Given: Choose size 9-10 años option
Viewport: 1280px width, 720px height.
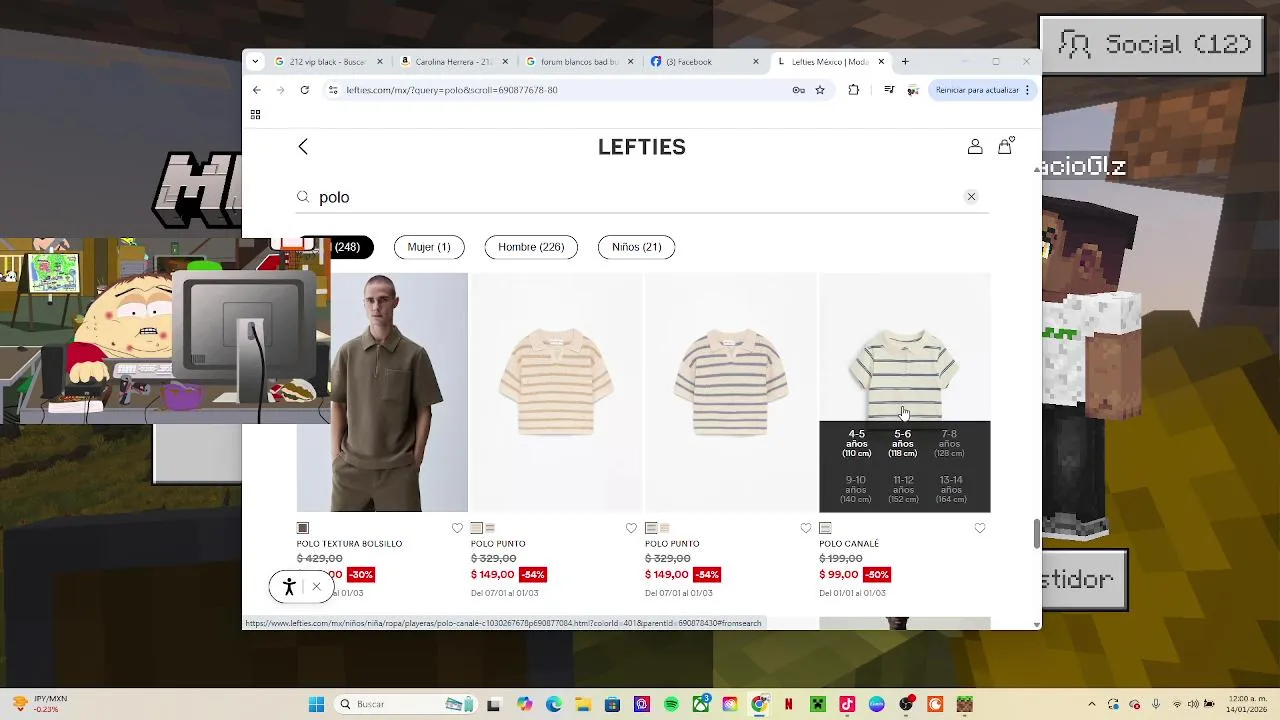Looking at the screenshot, I should pos(856,489).
